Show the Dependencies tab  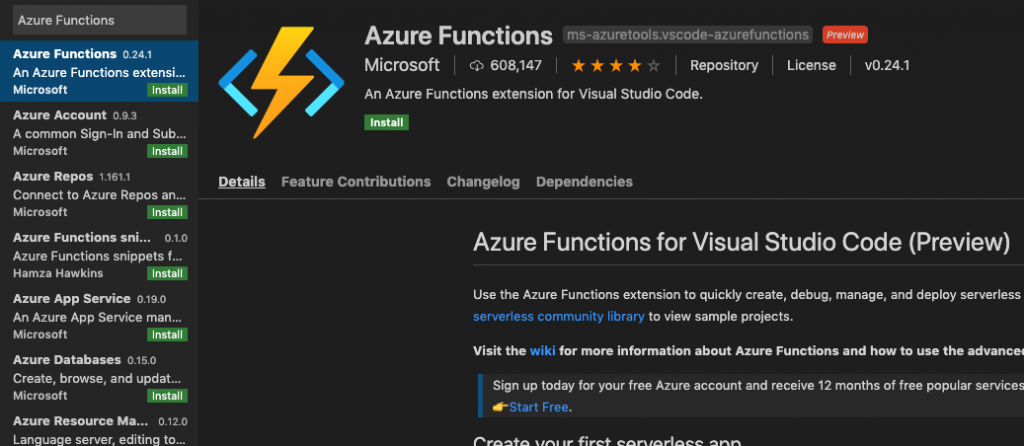point(584,182)
